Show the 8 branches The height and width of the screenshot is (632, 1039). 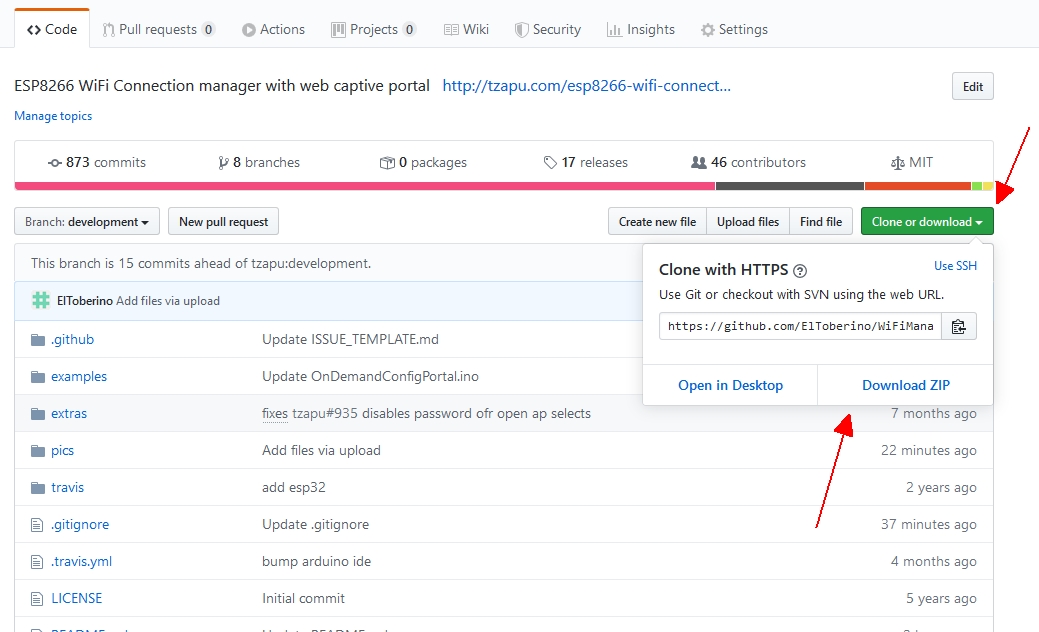(258, 162)
